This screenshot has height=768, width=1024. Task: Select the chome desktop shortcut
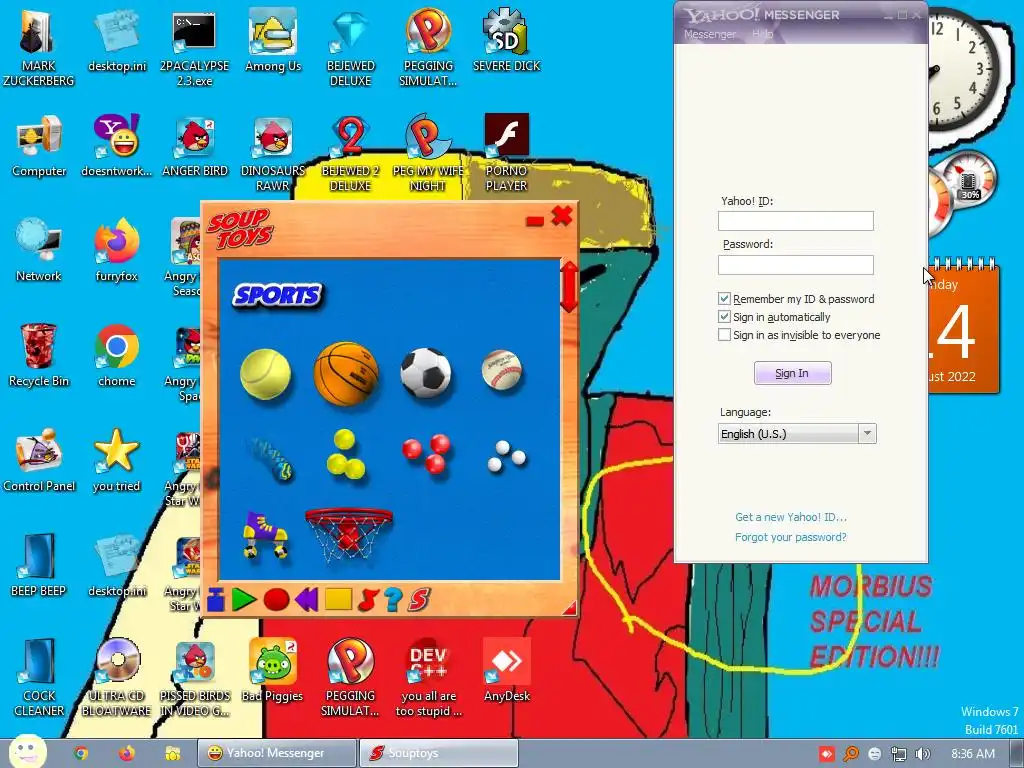pyautogui.click(x=116, y=356)
